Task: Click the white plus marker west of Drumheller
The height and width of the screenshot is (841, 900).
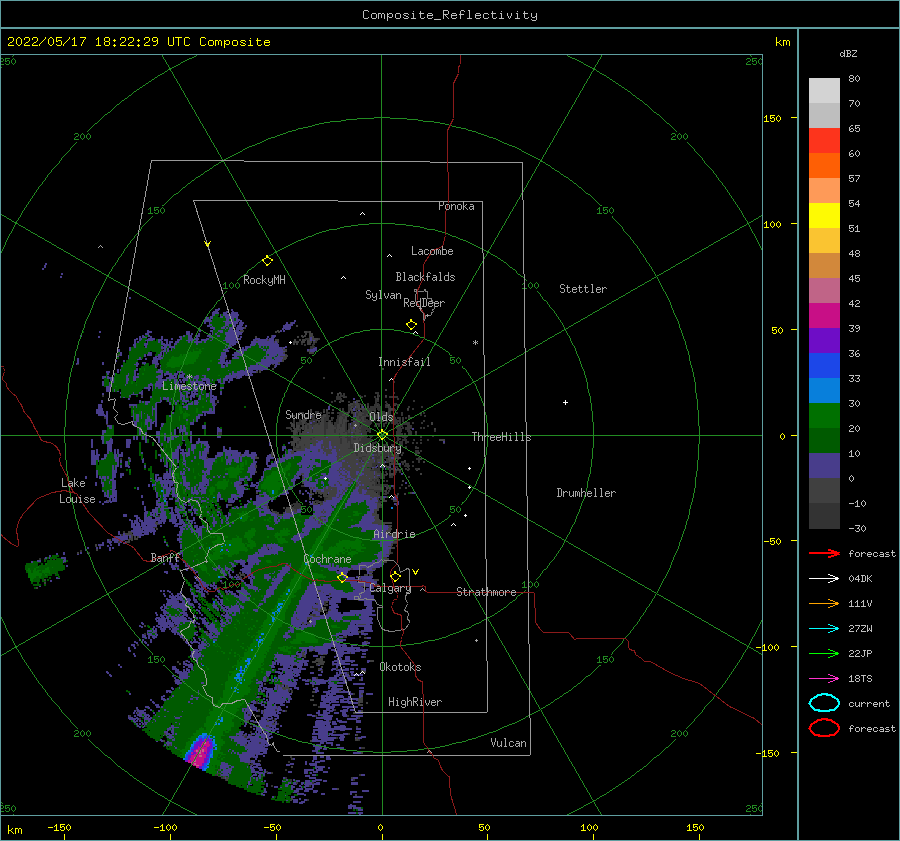Action: 565,402
